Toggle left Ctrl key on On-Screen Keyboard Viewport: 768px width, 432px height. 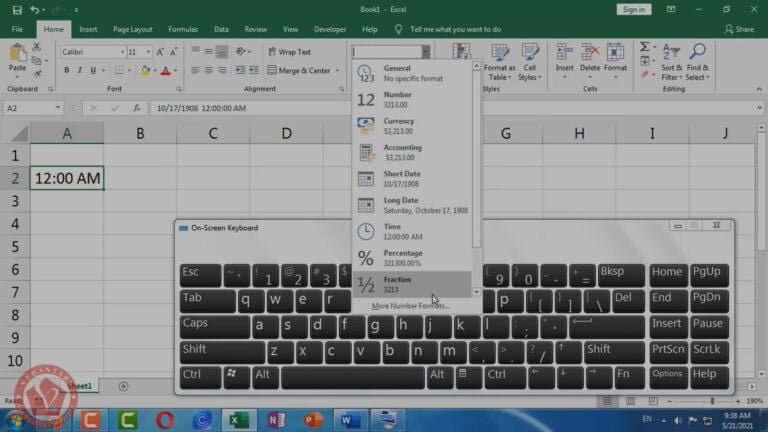(x=200, y=378)
